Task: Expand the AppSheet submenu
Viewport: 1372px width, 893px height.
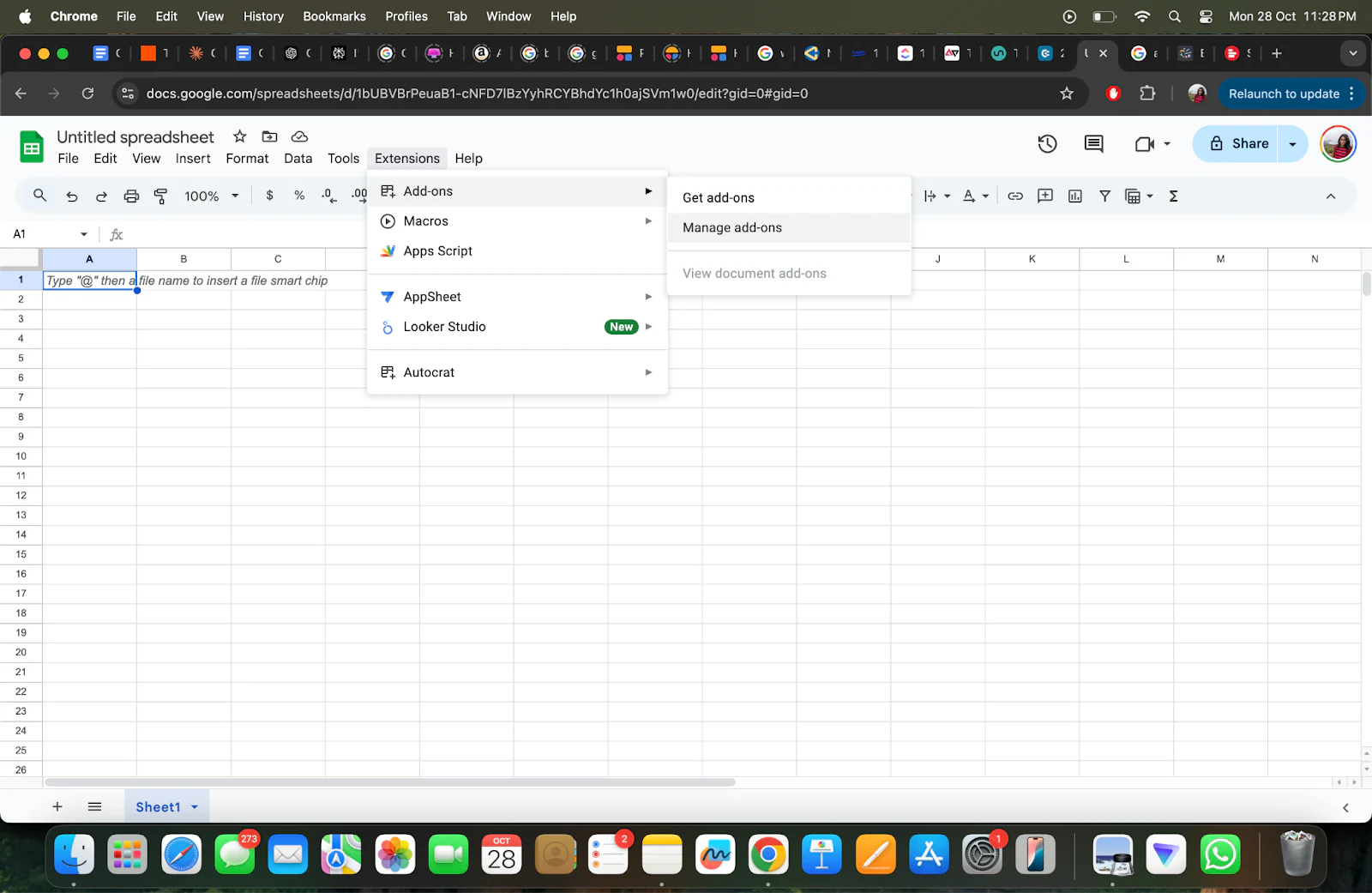Action: (517, 297)
